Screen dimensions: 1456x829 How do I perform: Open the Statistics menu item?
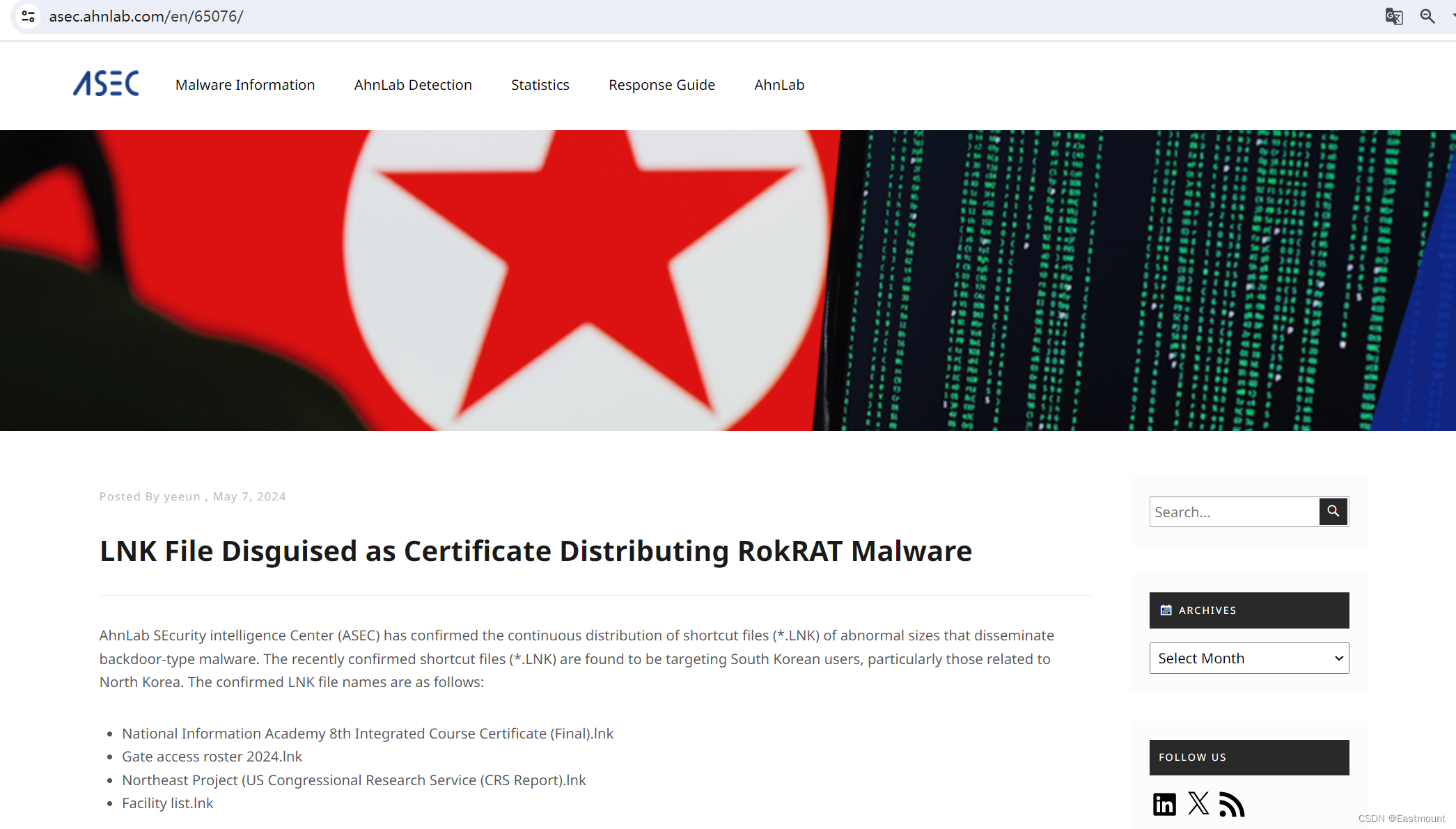pos(540,85)
